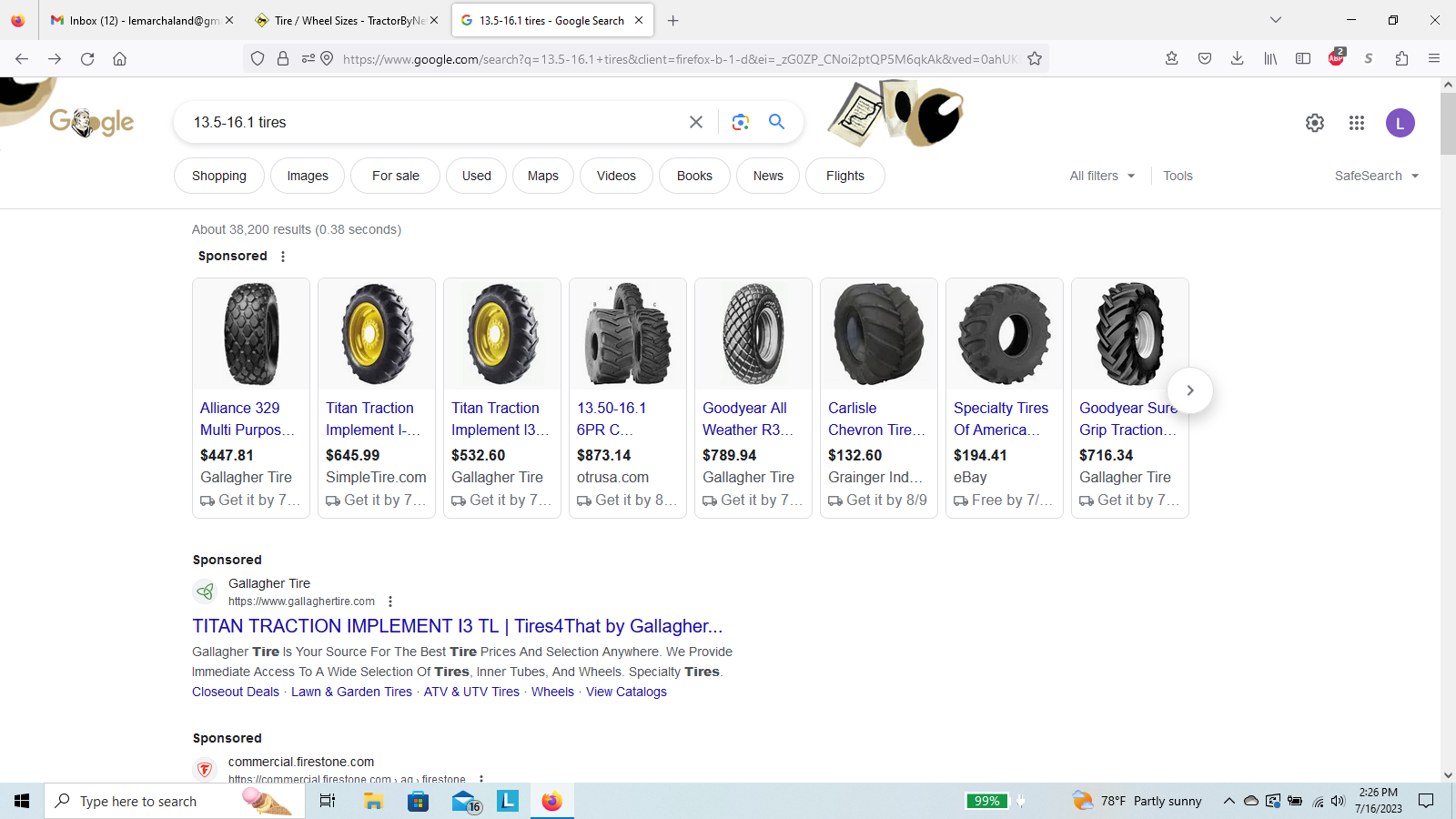This screenshot has height=819, width=1456.
Task: Go back to the previous page
Action: (22, 58)
